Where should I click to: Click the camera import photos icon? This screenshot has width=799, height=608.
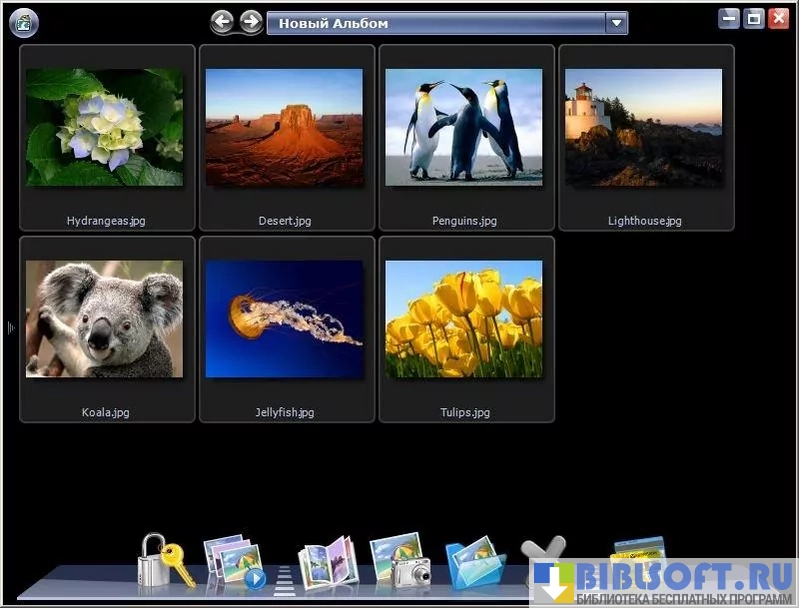399,560
